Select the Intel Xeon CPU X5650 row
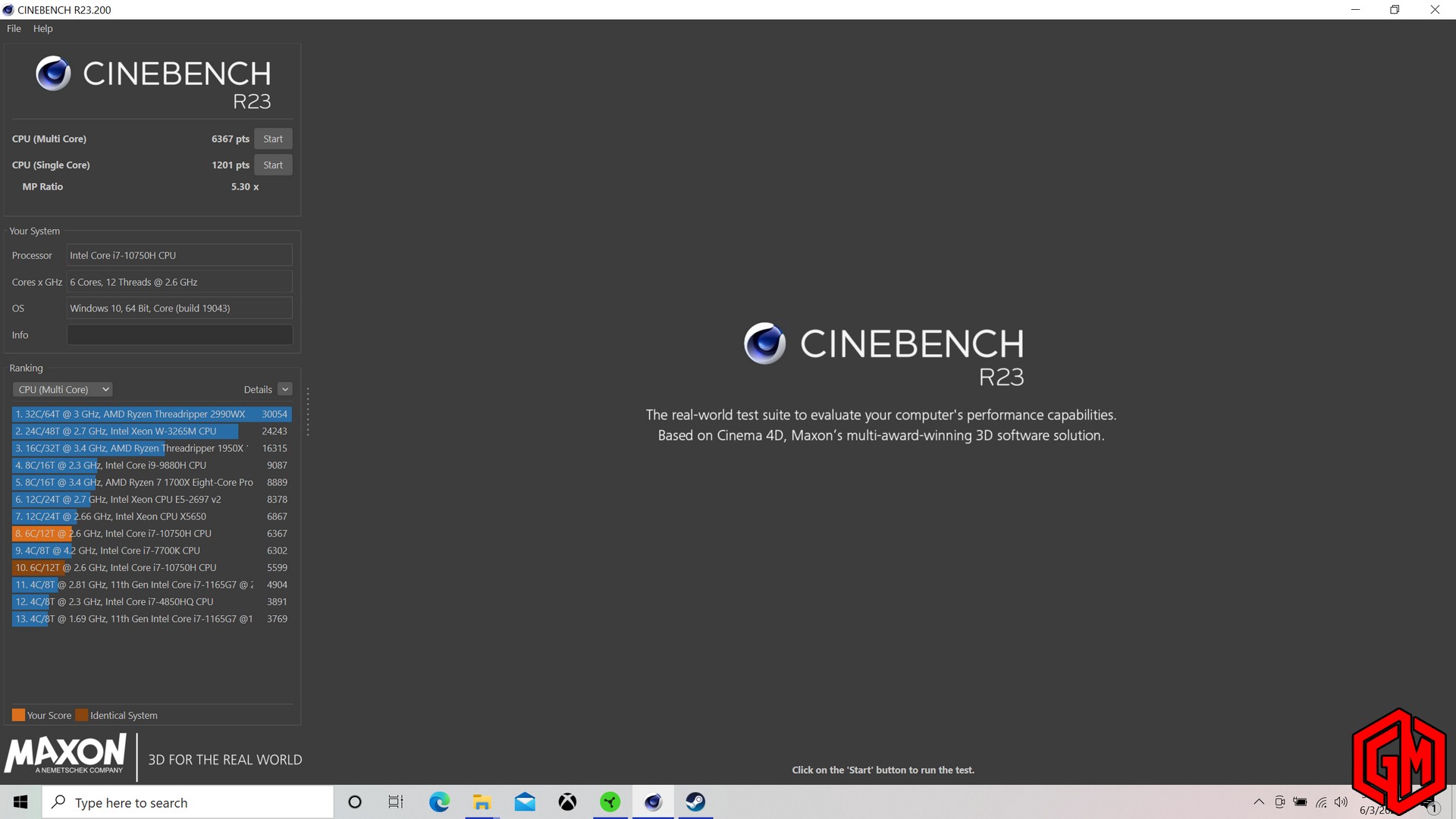This screenshot has height=819, width=1456. (152, 516)
